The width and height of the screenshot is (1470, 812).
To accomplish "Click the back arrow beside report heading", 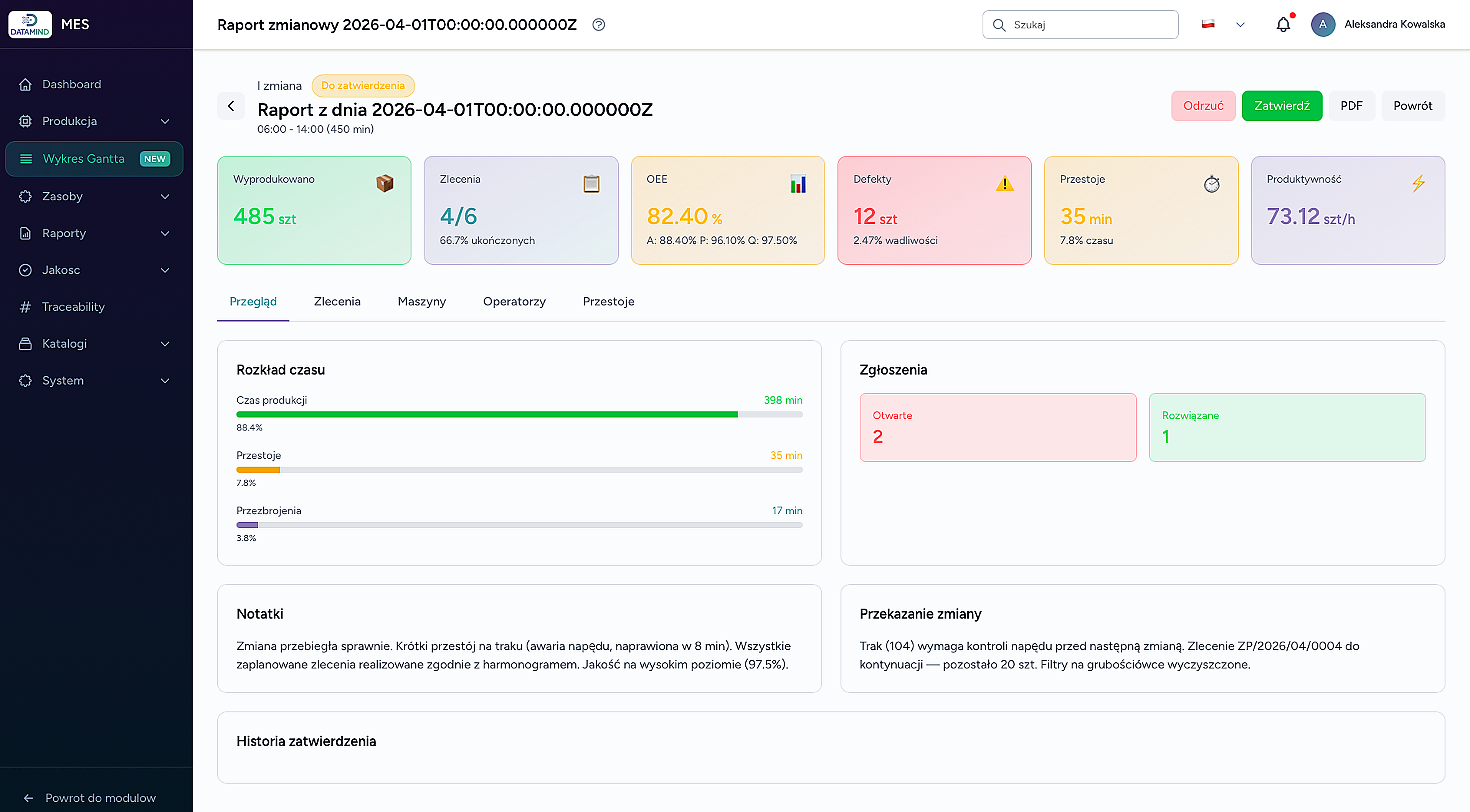I will [x=231, y=106].
